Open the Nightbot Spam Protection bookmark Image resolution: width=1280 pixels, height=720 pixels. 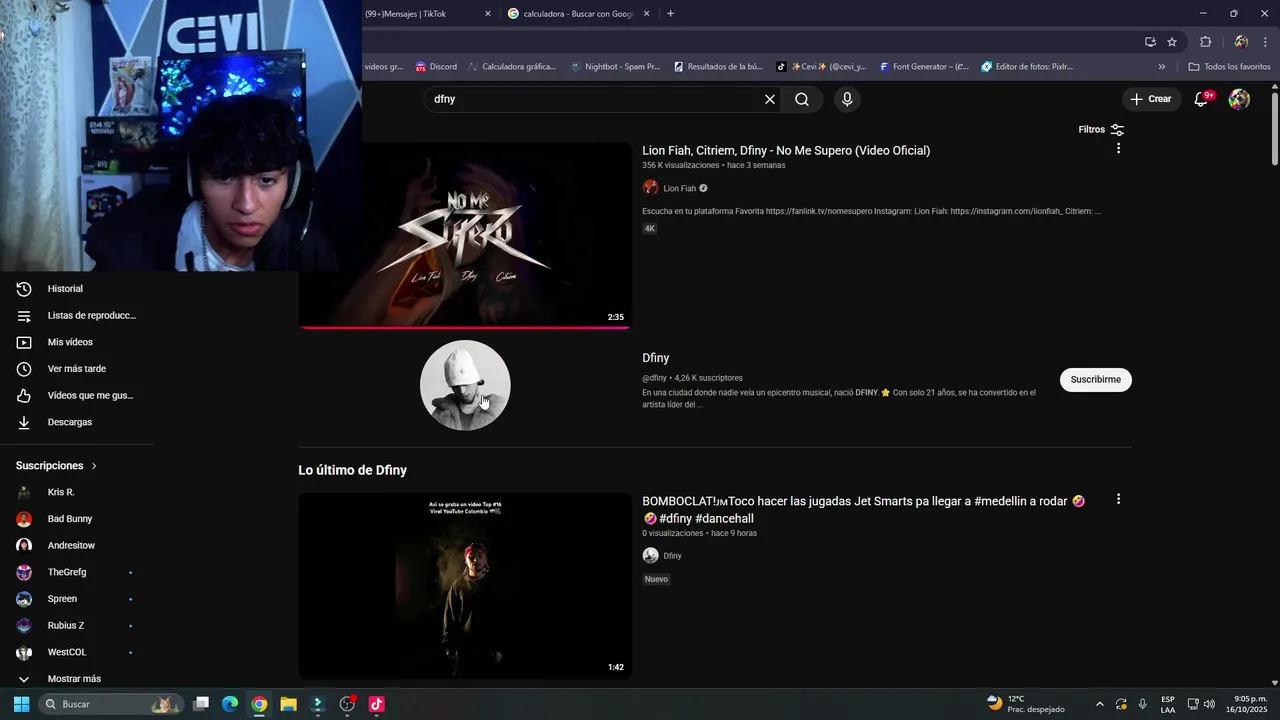click(615, 67)
